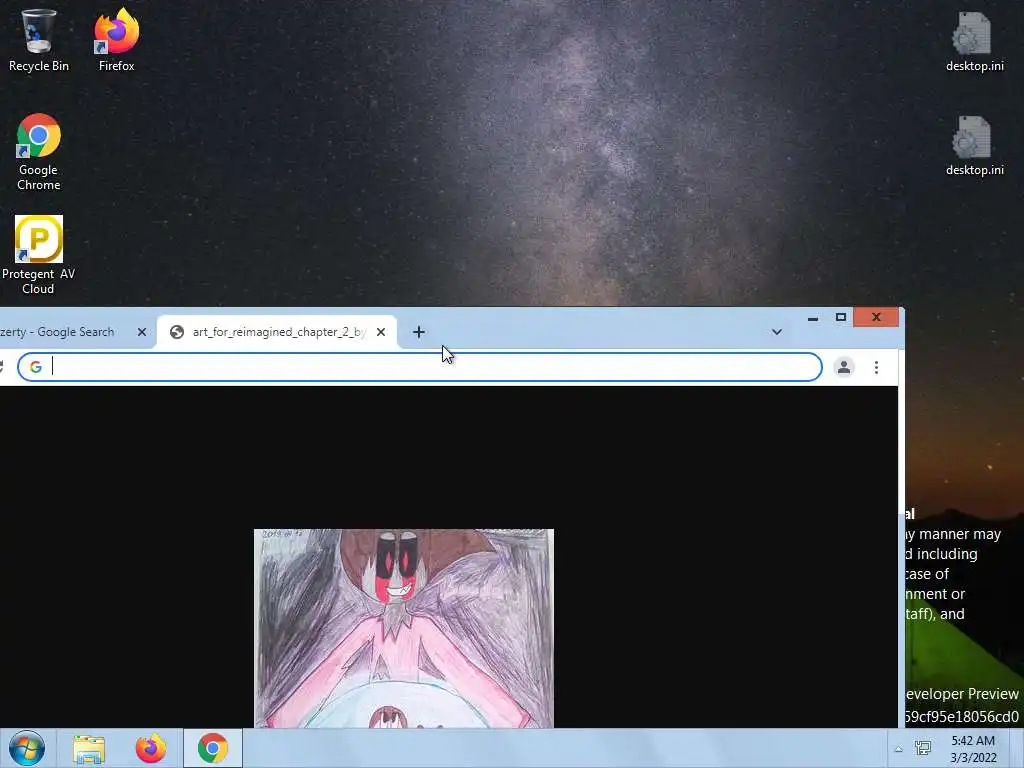Viewport: 1024px width, 768px height.
Task: Open the Chrome three-dot menu
Action: click(x=876, y=367)
